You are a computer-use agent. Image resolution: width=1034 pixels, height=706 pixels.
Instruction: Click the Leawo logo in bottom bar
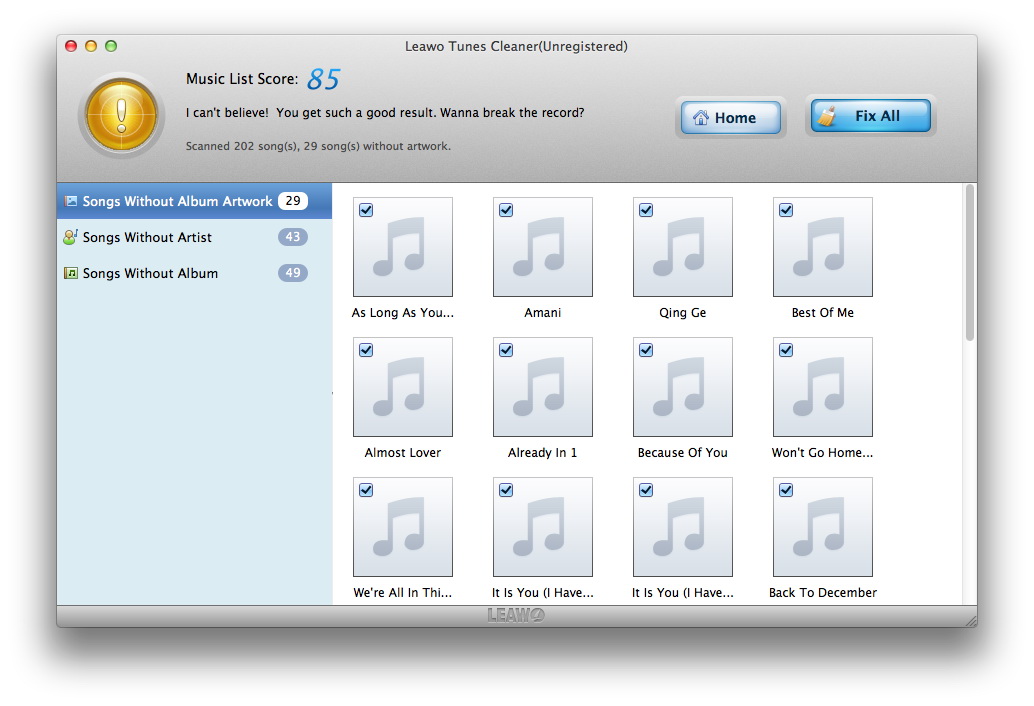tap(516, 616)
